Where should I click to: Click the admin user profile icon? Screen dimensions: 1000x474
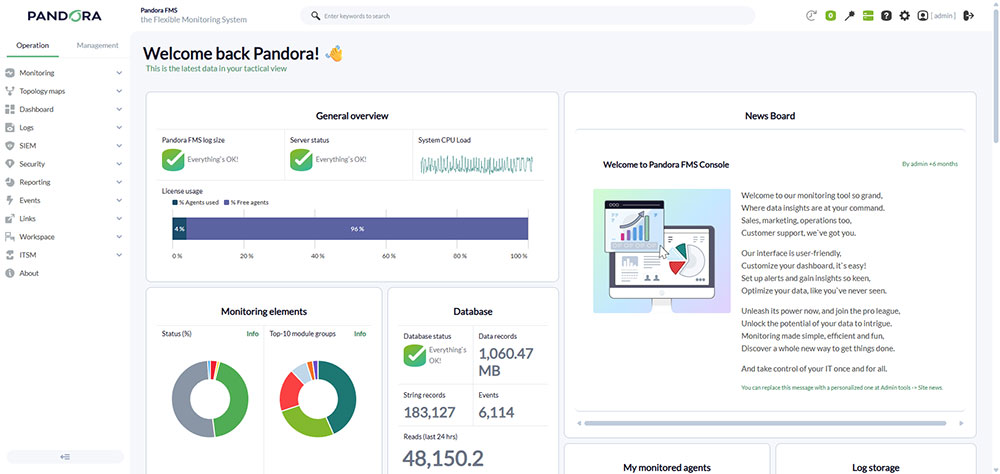tap(922, 16)
